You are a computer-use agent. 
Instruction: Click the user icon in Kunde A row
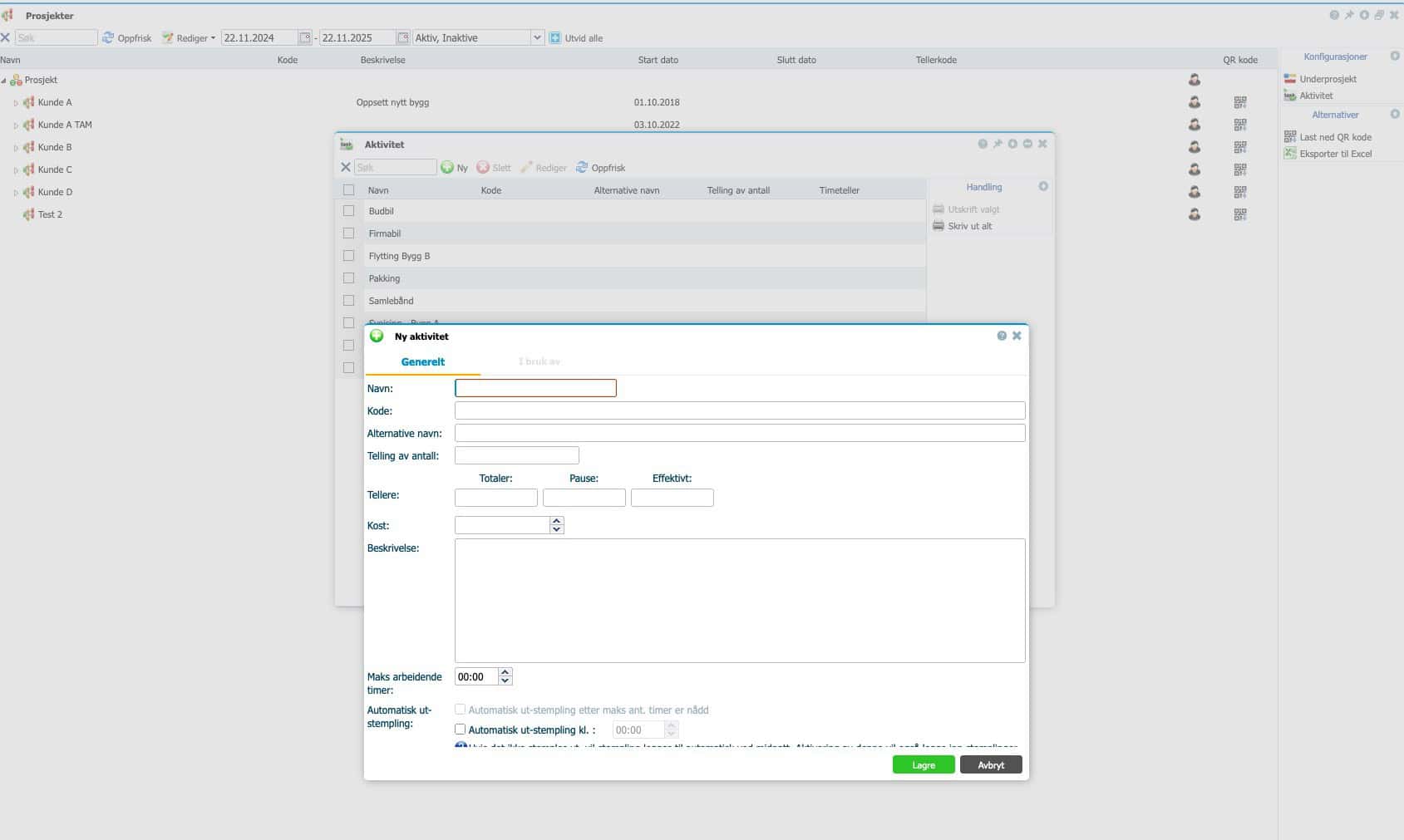tap(1195, 102)
